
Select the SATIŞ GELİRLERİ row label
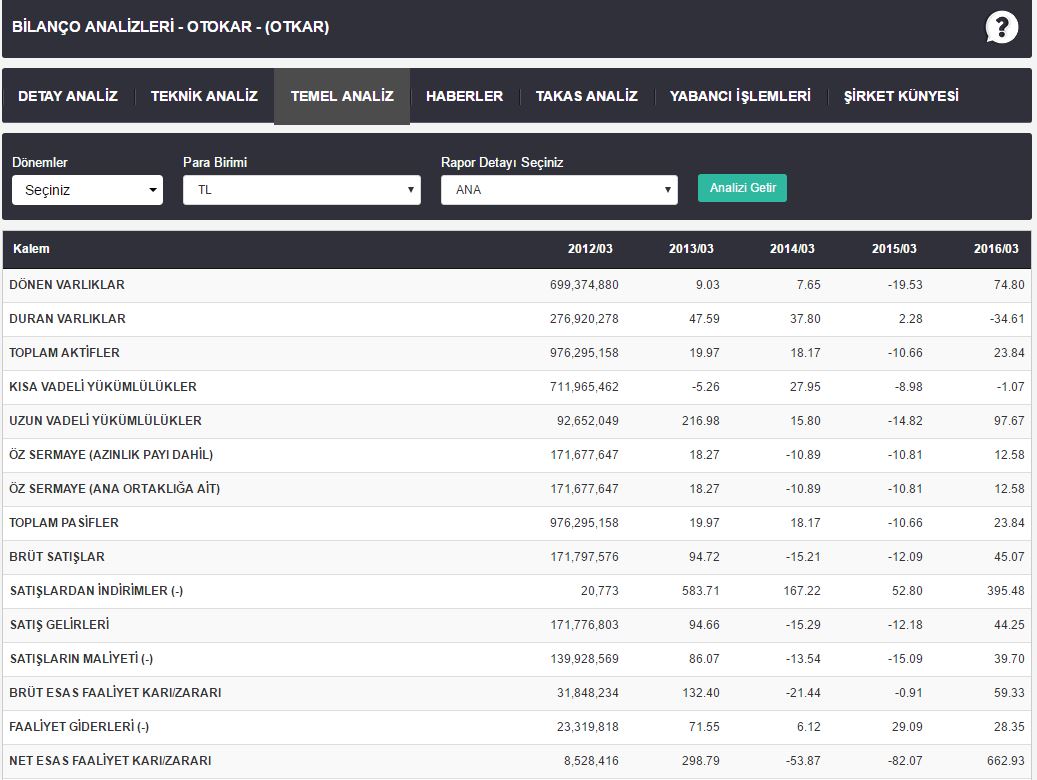point(60,625)
